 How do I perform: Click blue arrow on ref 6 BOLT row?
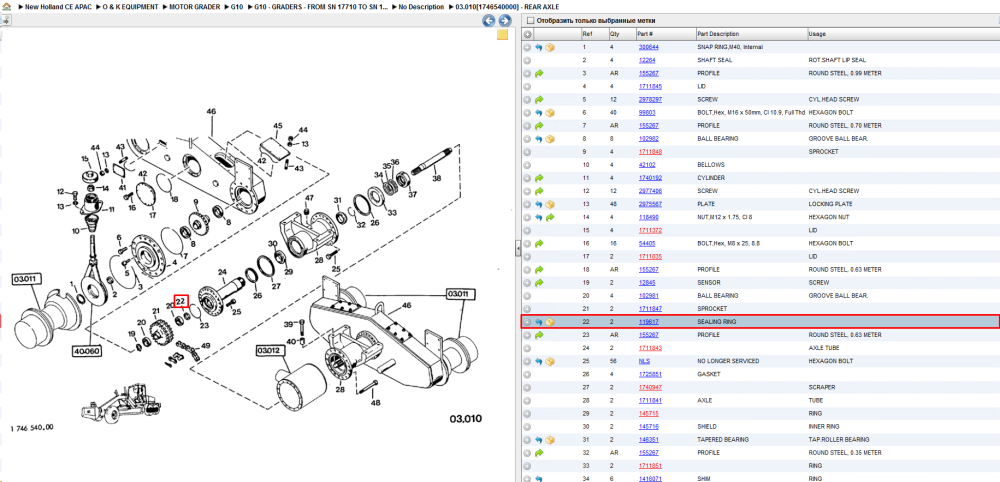539,112
